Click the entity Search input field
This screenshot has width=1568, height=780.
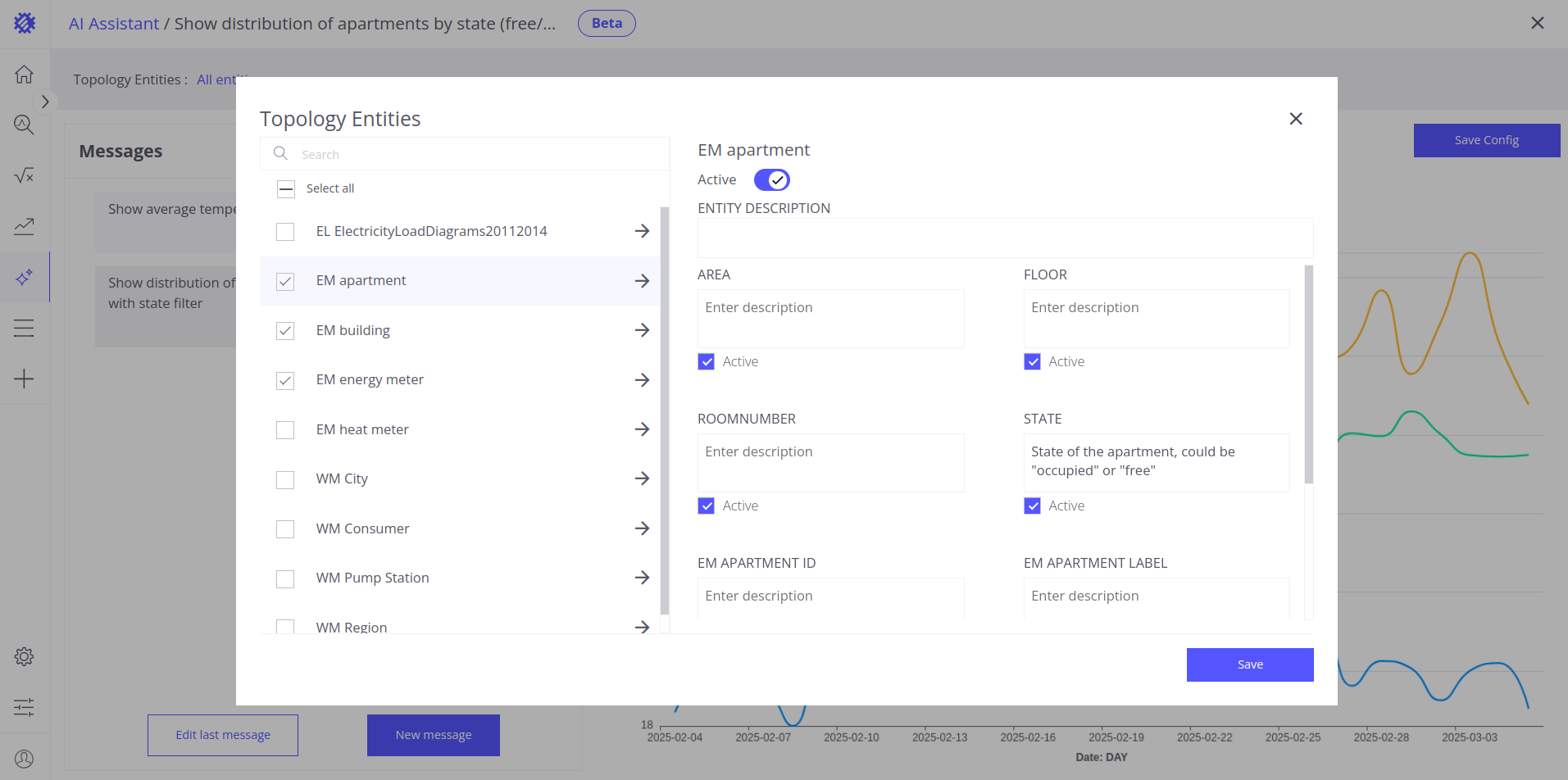(x=475, y=154)
